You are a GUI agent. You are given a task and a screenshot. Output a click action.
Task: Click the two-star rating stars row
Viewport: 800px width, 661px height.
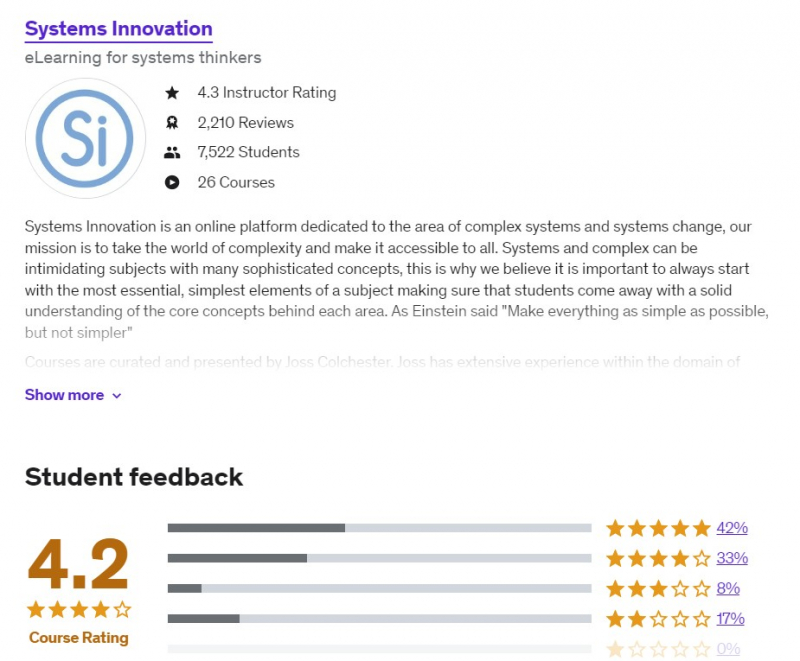click(x=658, y=618)
